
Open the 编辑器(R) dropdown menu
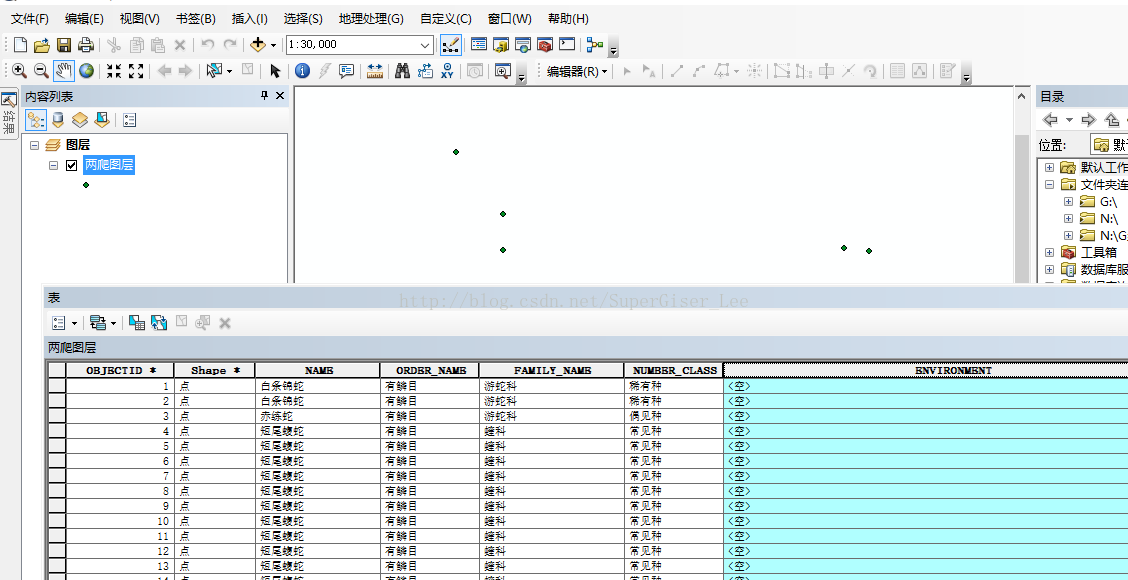577,71
